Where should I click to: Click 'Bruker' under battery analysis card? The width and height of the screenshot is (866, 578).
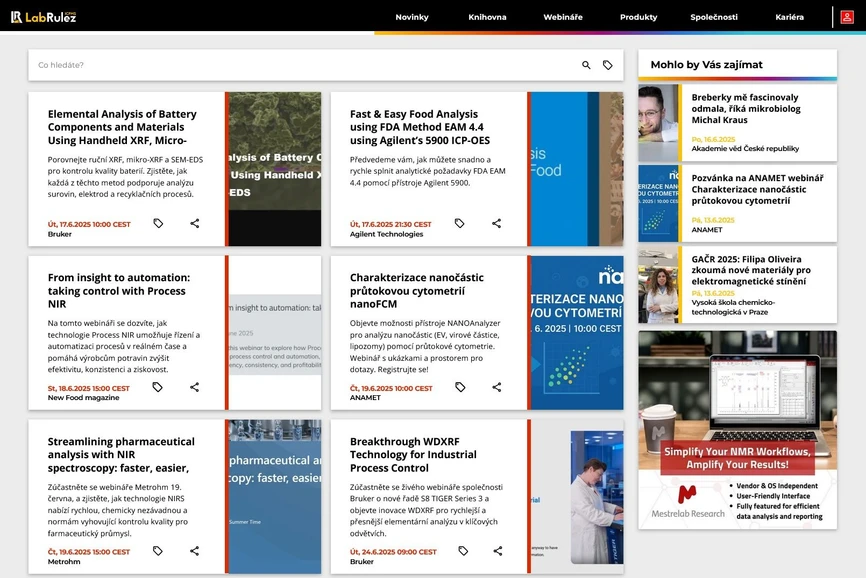pyautogui.click(x=60, y=234)
